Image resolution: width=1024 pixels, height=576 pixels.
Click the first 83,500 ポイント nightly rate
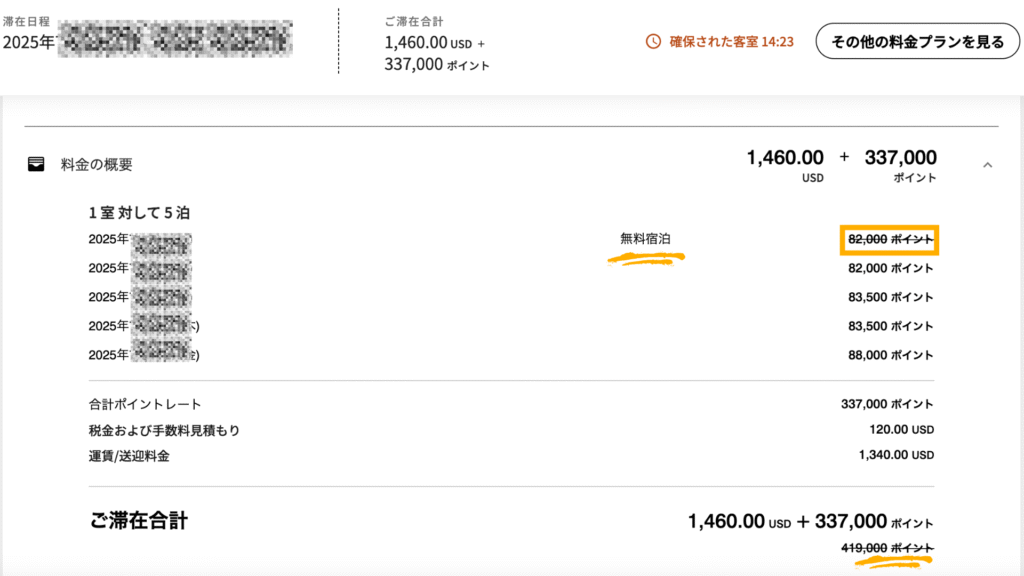890,297
